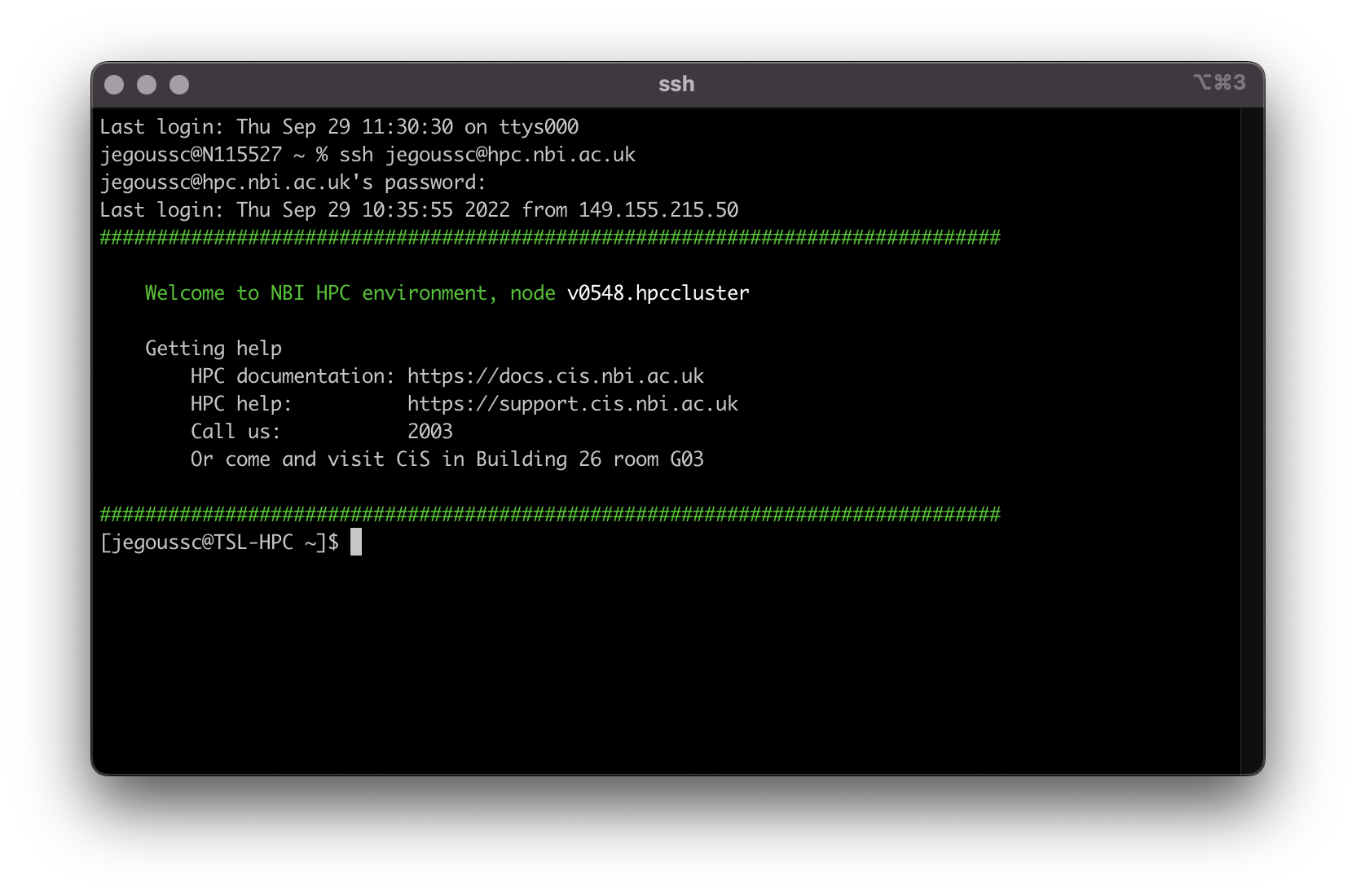Select the phone extension 2003
1356x896 pixels.
coord(429,432)
